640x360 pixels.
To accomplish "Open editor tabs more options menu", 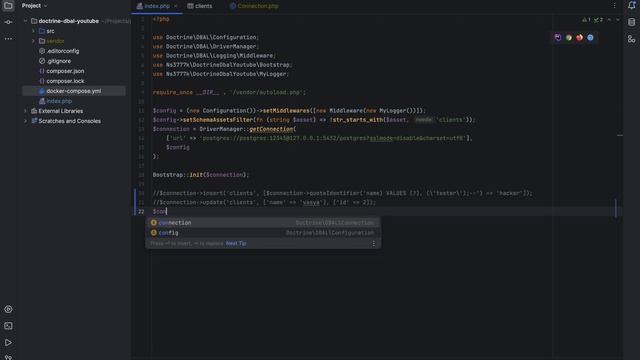I will click(x=614, y=6).
